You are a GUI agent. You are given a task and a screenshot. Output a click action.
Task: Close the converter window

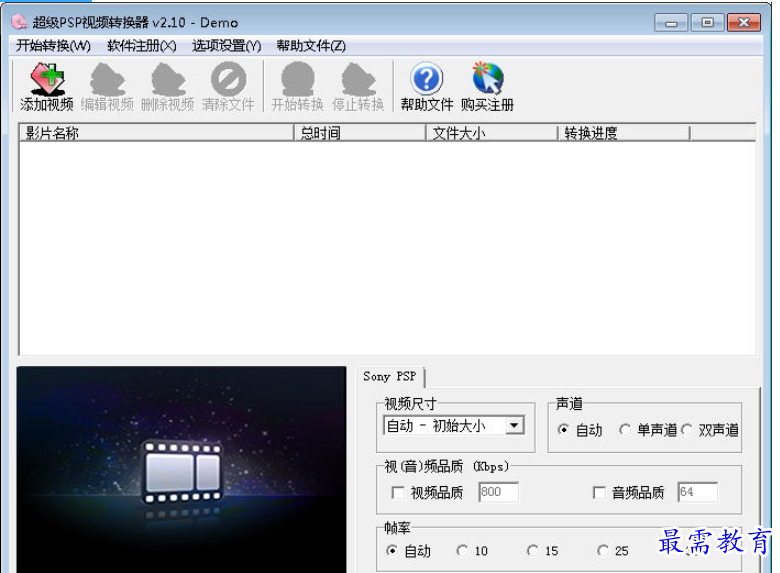click(744, 23)
